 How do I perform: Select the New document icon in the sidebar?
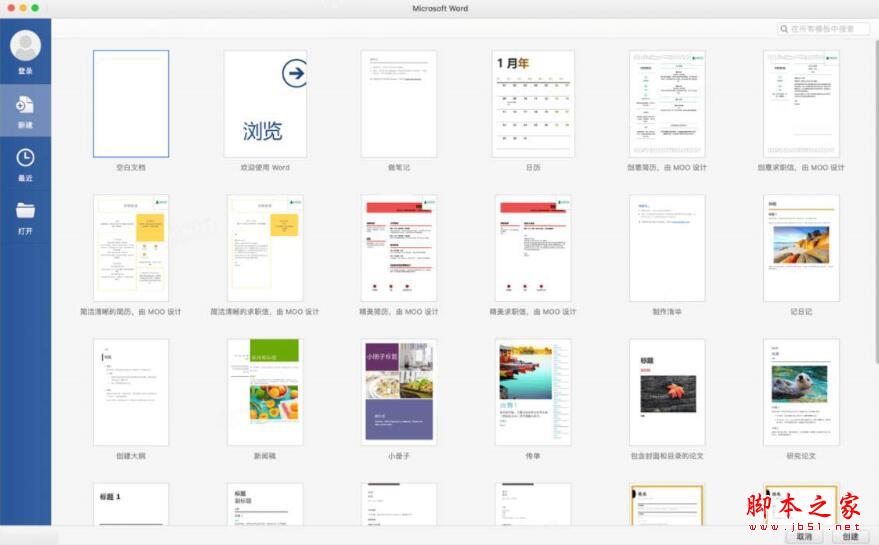click(x=25, y=104)
